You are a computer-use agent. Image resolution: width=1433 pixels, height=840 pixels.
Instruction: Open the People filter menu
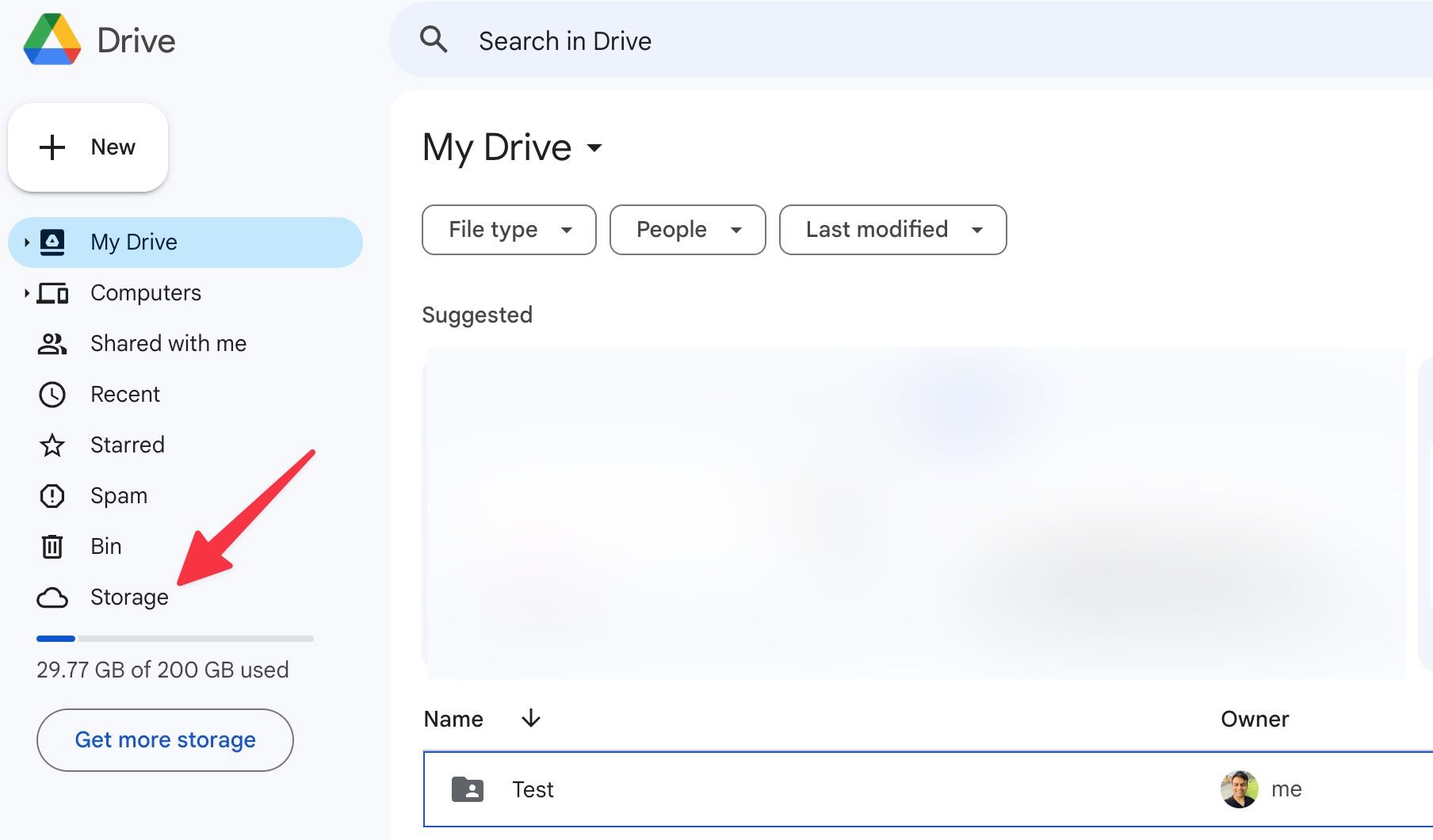pyautogui.click(x=686, y=230)
